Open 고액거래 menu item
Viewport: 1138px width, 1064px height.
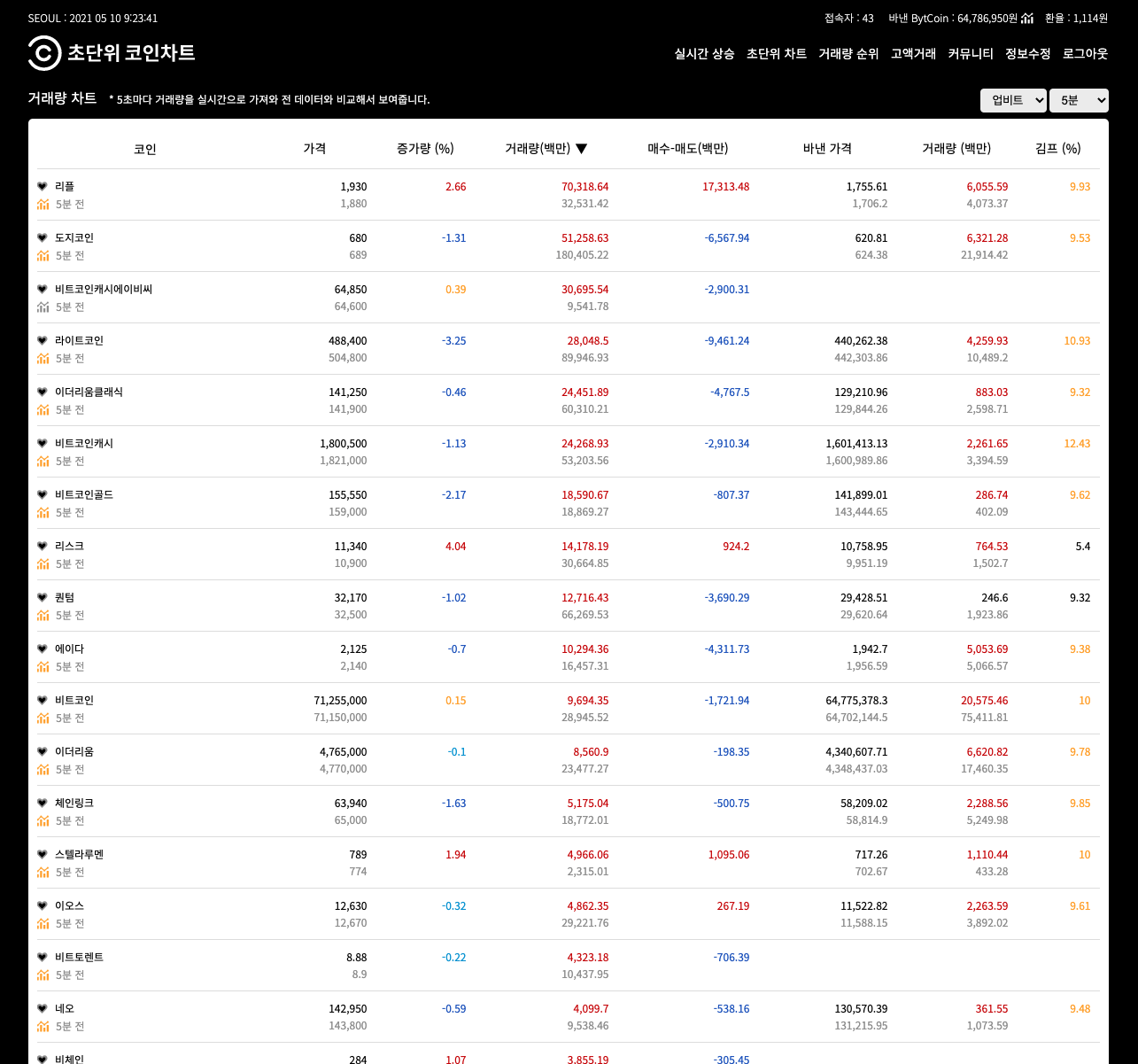pos(913,54)
